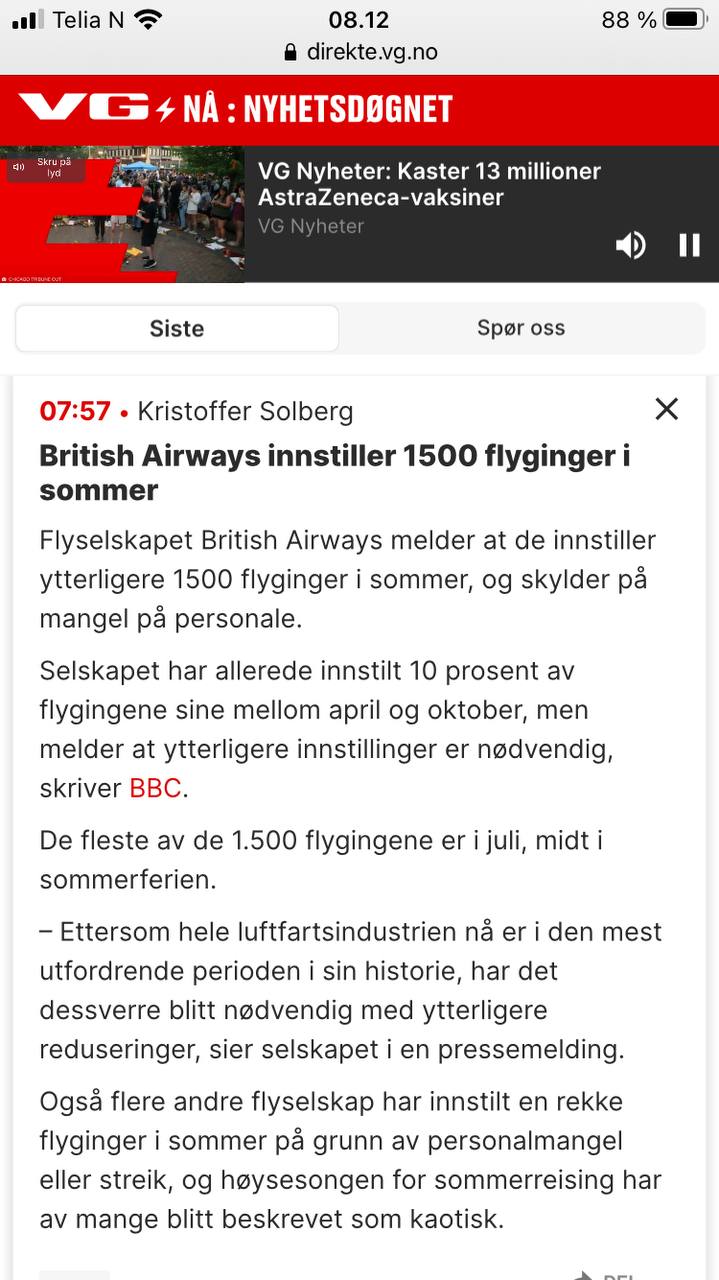Click the padlock icon beside URL
The image size is (719, 1280).
(291, 52)
